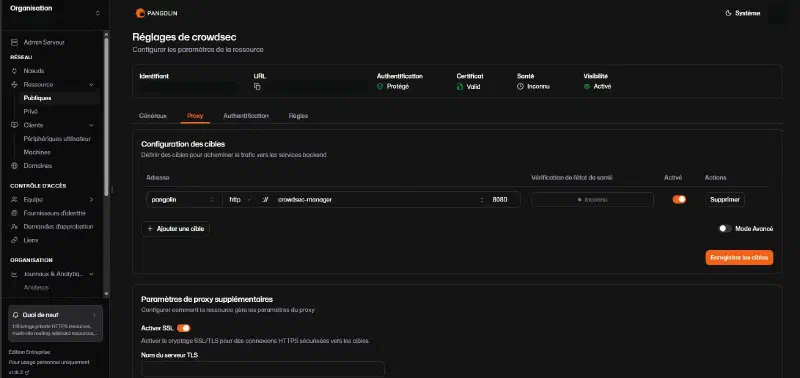The width and height of the screenshot is (800, 378).
Task: Toggle the Activer SSL switch
Action: click(x=183, y=328)
